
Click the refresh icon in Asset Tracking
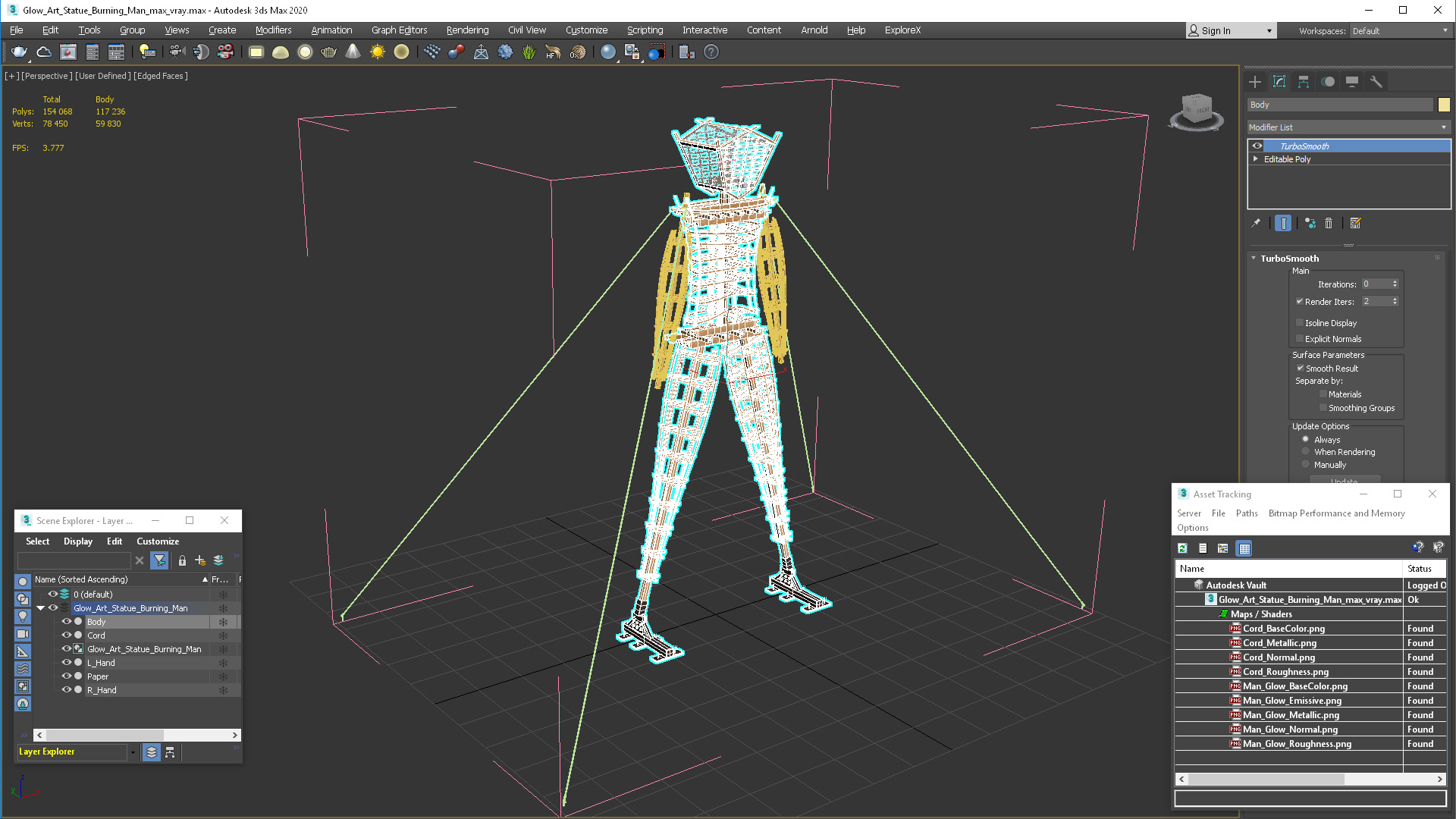point(1182,548)
